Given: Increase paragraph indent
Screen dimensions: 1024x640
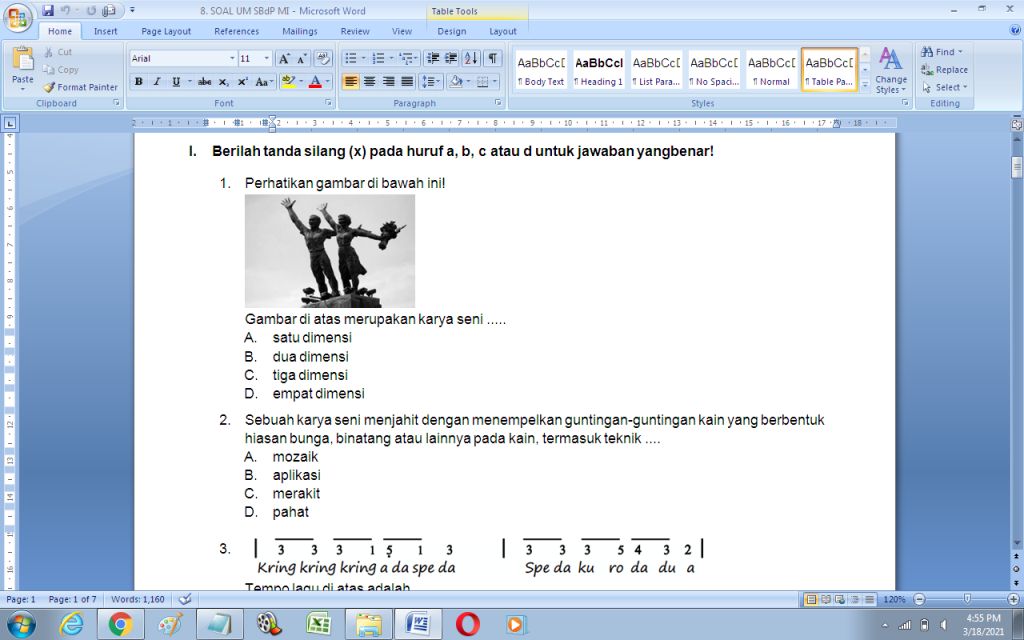Looking at the screenshot, I should coord(451,59).
